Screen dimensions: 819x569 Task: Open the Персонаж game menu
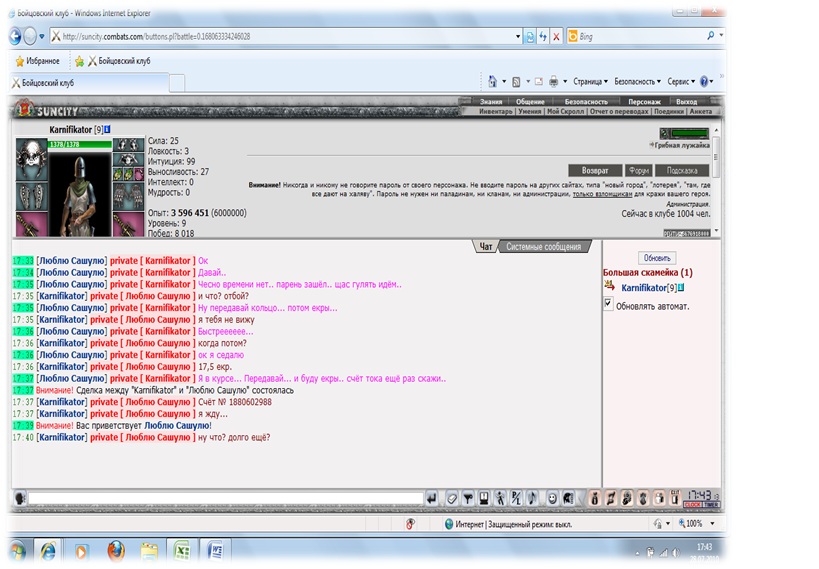click(x=644, y=102)
